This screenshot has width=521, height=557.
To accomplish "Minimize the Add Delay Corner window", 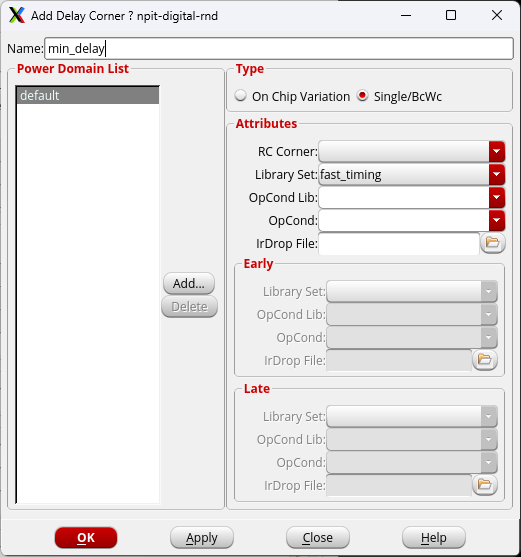I will point(406,15).
